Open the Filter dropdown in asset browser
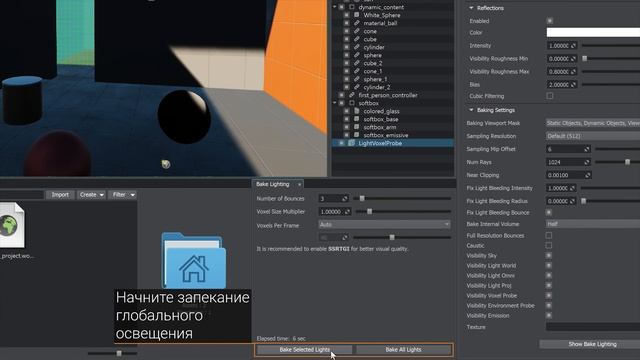 123,195
